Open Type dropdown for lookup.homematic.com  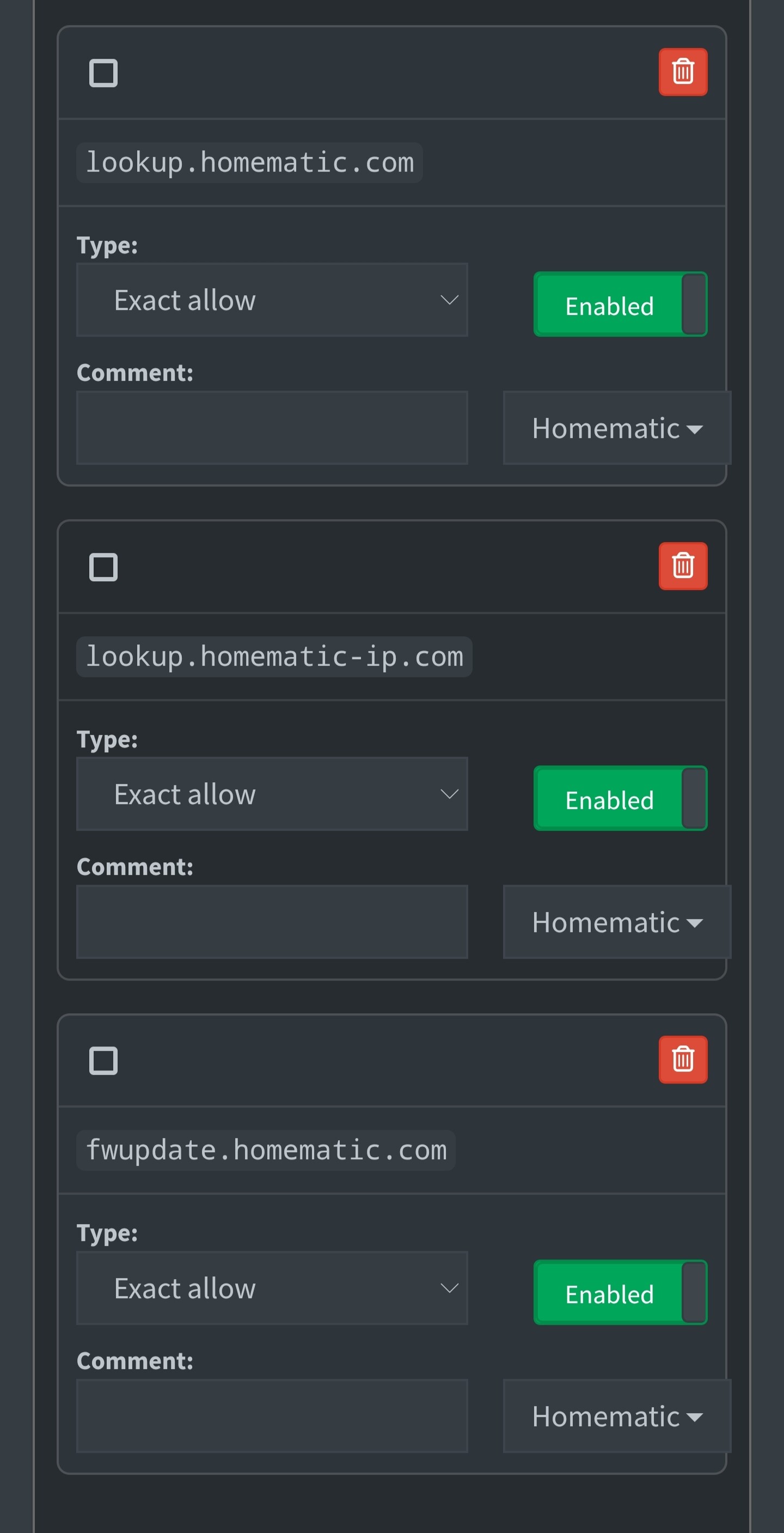272,300
